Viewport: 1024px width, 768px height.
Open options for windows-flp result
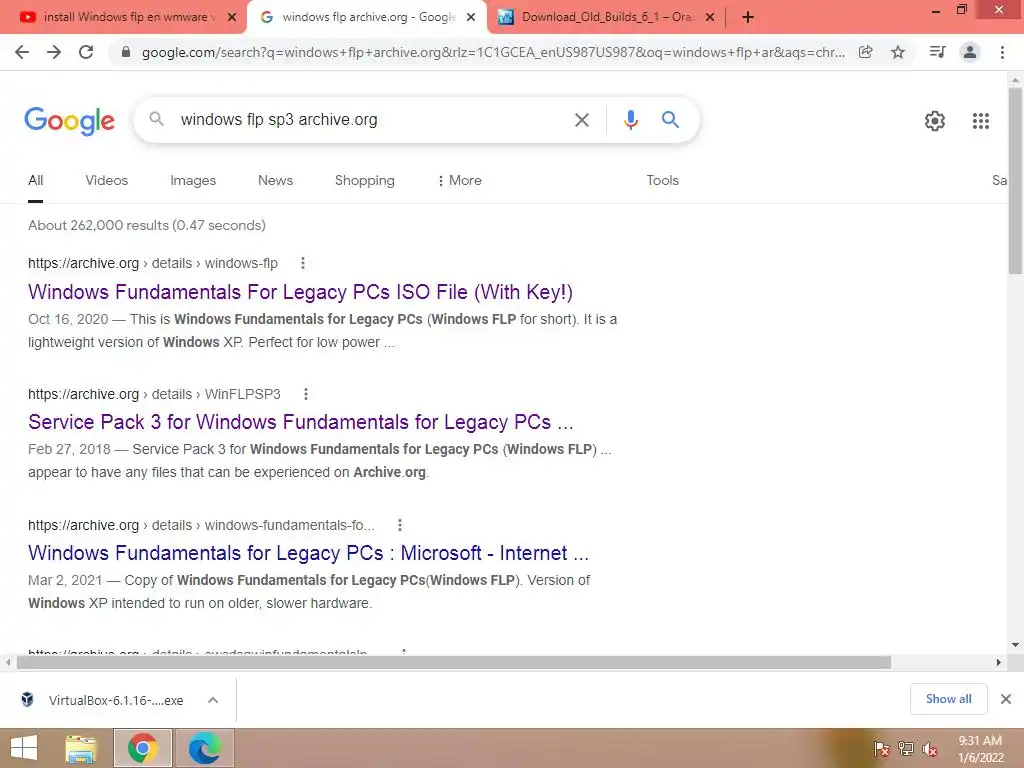tap(302, 263)
